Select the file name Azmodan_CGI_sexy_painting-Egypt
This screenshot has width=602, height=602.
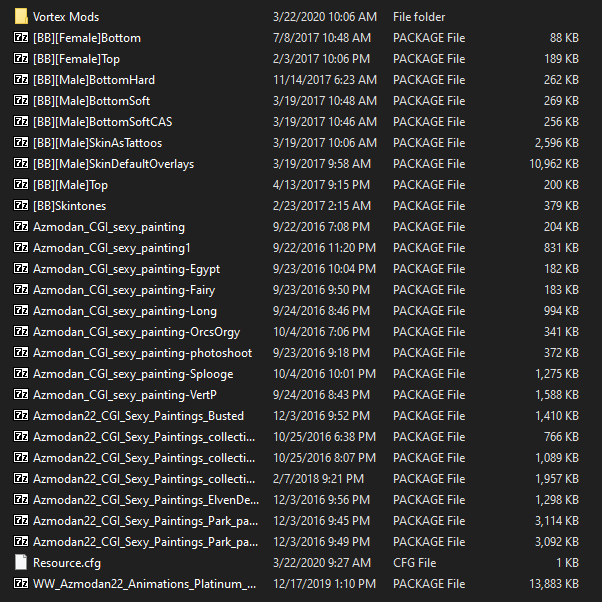(127, 269)
